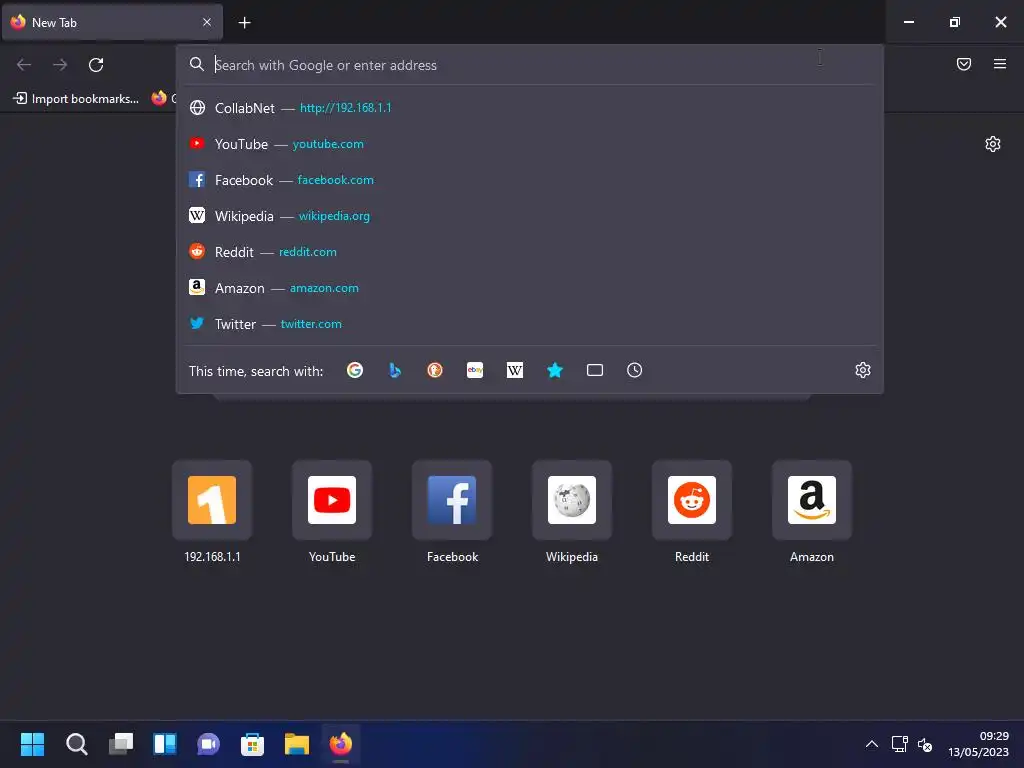Click muted volume tray icon
1024x768 pixels.
point(925,744)
